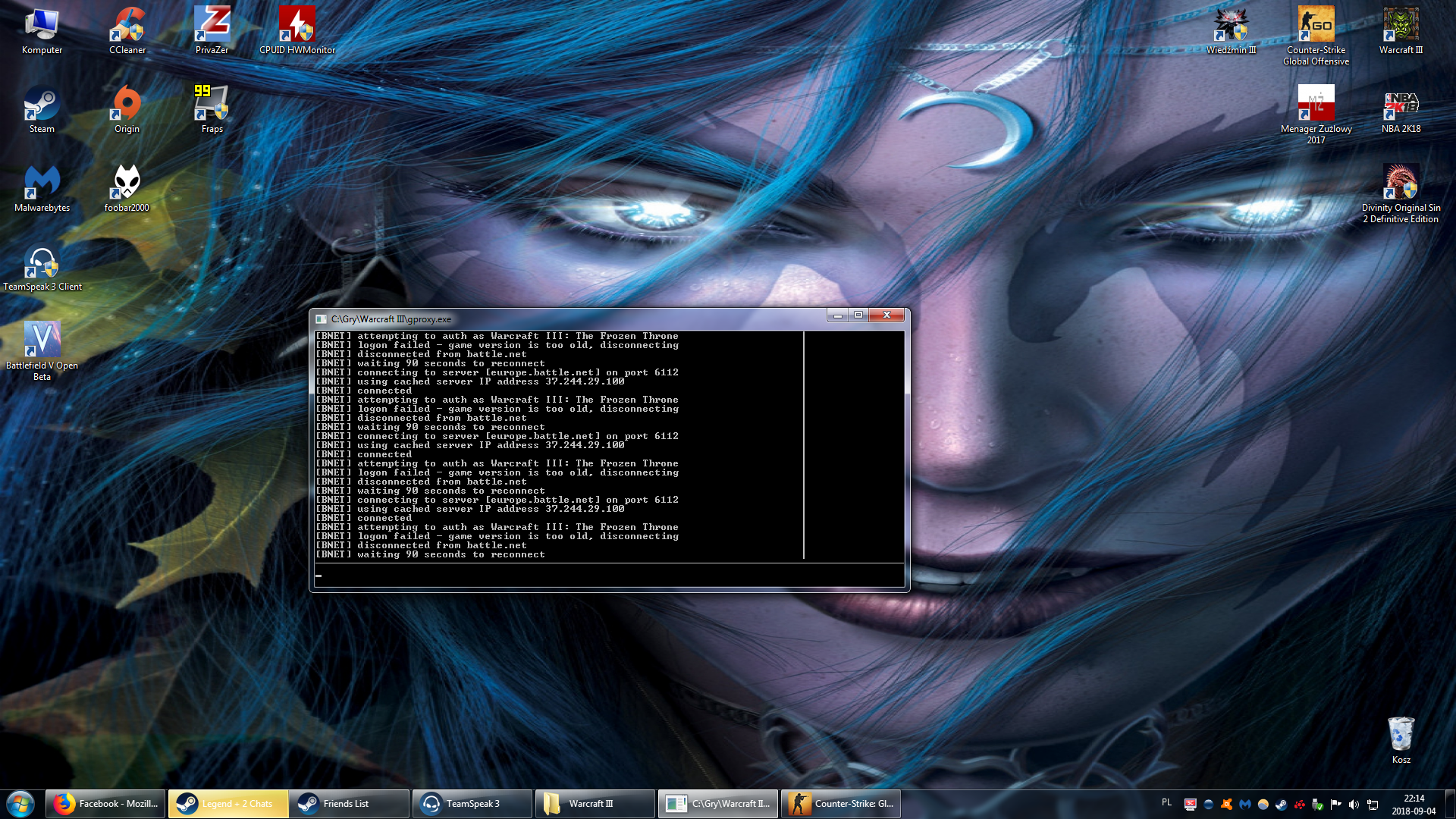Open the Action Center flag tray icon
This screenshot has height=819, width=1456.
(x=1336, y=805)
